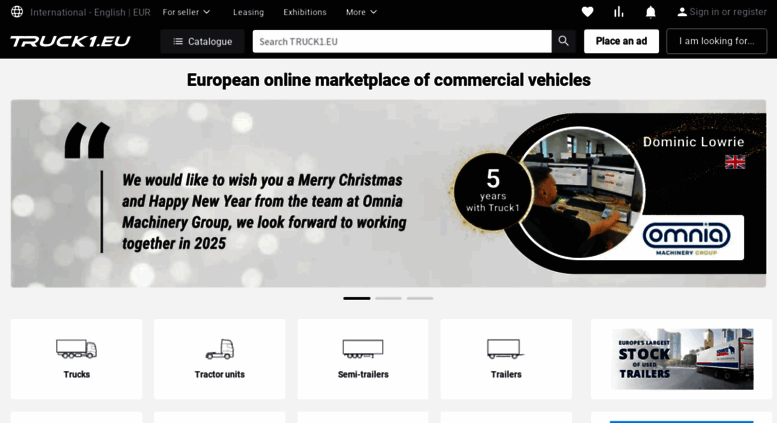Open the Exhibitions page
Viewport: 777px width, 423px height.
coord(305,12)
